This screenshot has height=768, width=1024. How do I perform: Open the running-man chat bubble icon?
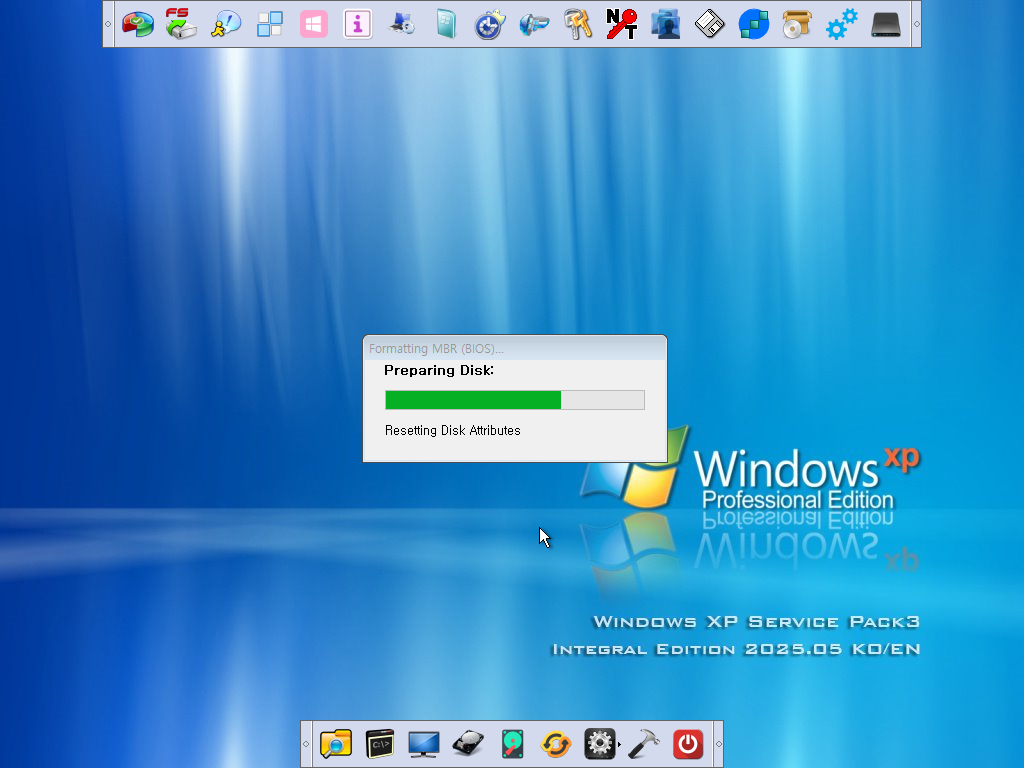pyautogui.click(x=226, y=24)
